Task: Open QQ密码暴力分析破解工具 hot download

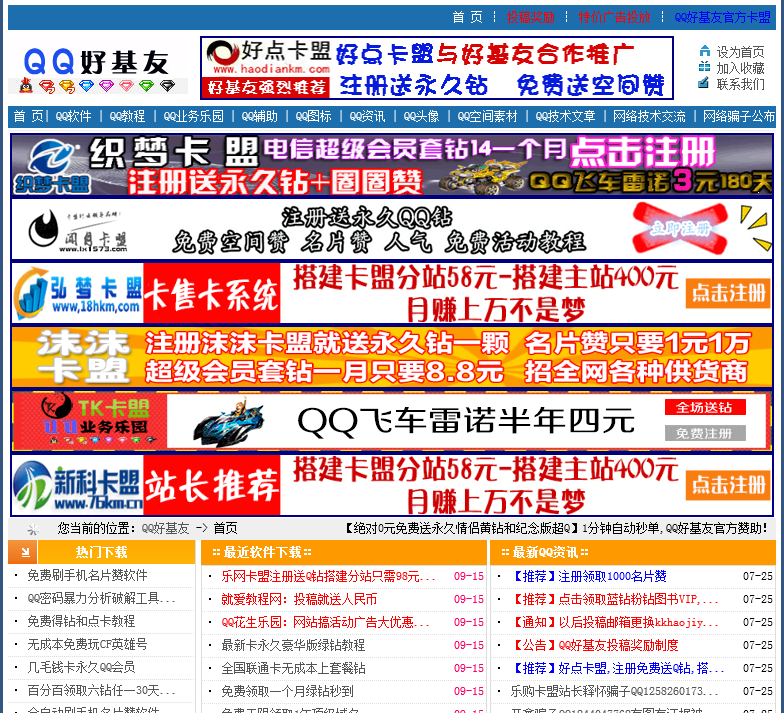Action: point(102,598)
